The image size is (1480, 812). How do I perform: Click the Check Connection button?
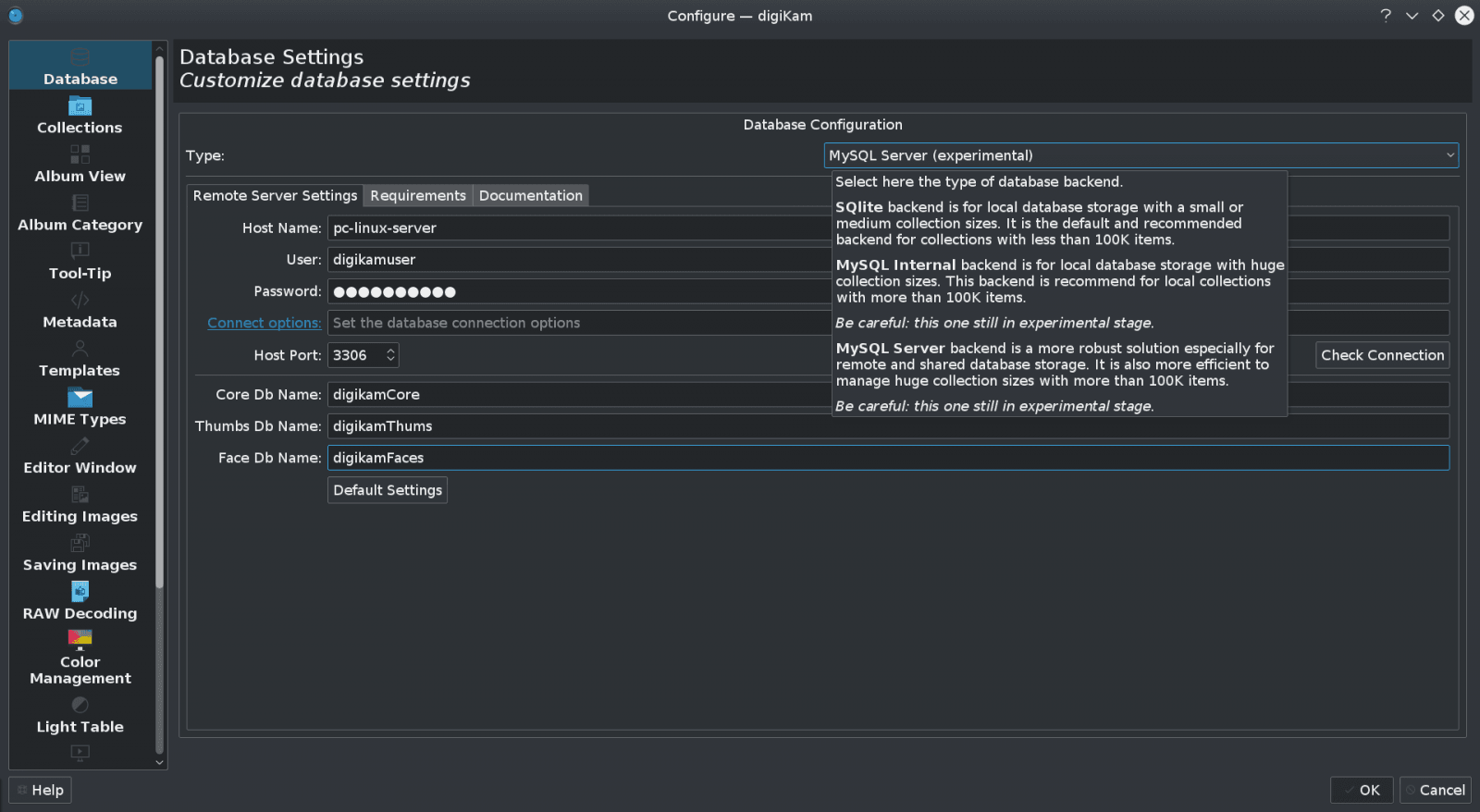[1382, 355]
